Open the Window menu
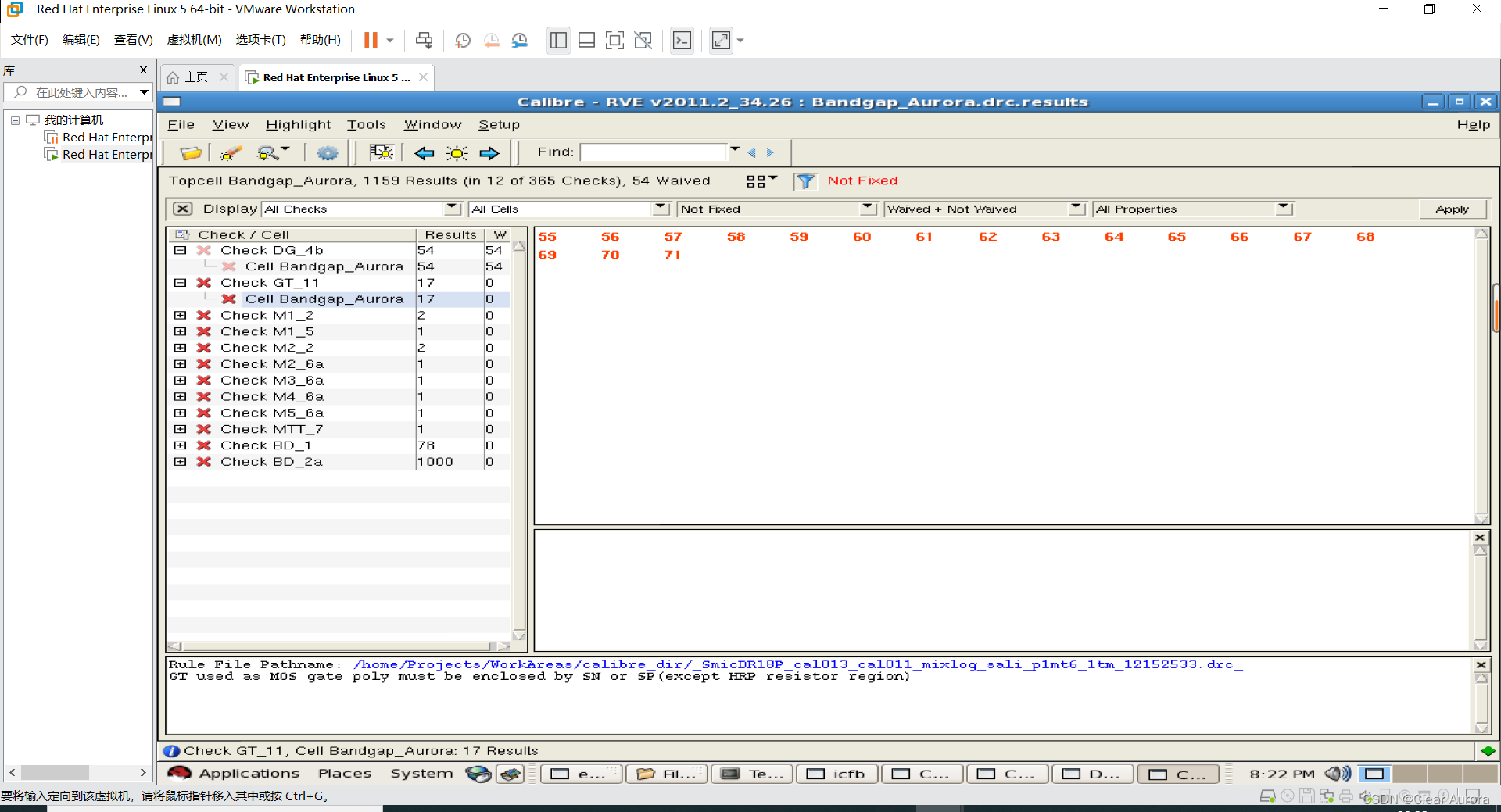 pyautogui.click(x=432, y=124)
